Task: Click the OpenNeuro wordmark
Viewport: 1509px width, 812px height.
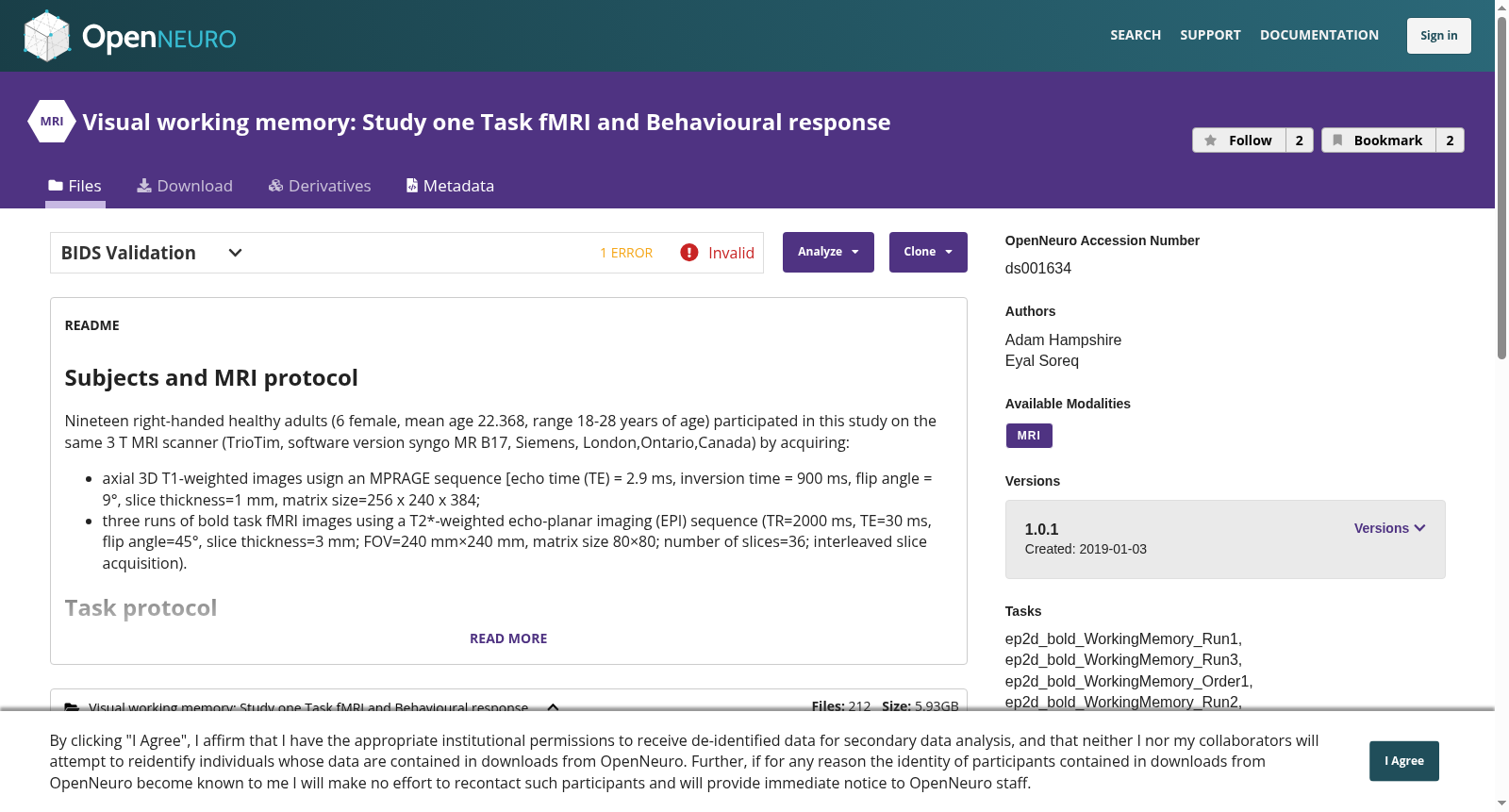Action: click(x=159, y=38)
